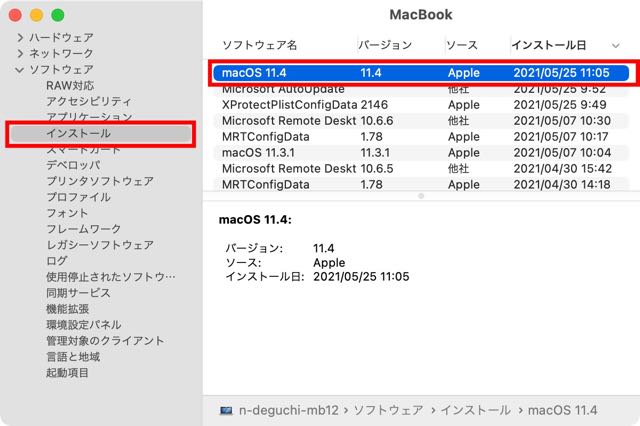Click the macOS 11.4: detail heading
640x426 pixels.
tap(256, 220)
